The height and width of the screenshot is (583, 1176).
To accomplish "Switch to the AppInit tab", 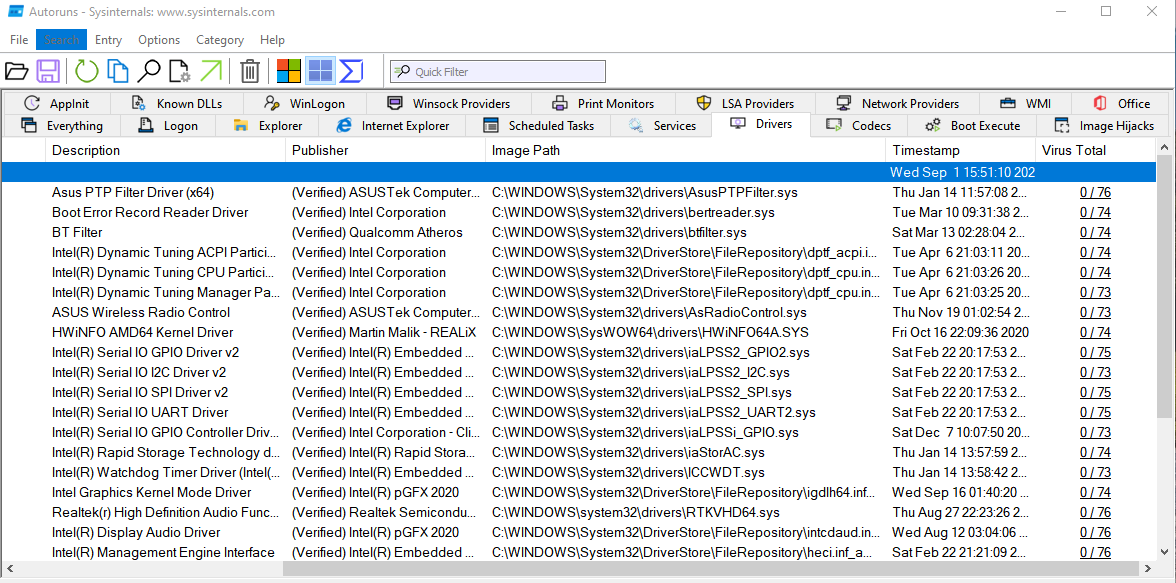I will pyautogui.click(x=56, y=104).
